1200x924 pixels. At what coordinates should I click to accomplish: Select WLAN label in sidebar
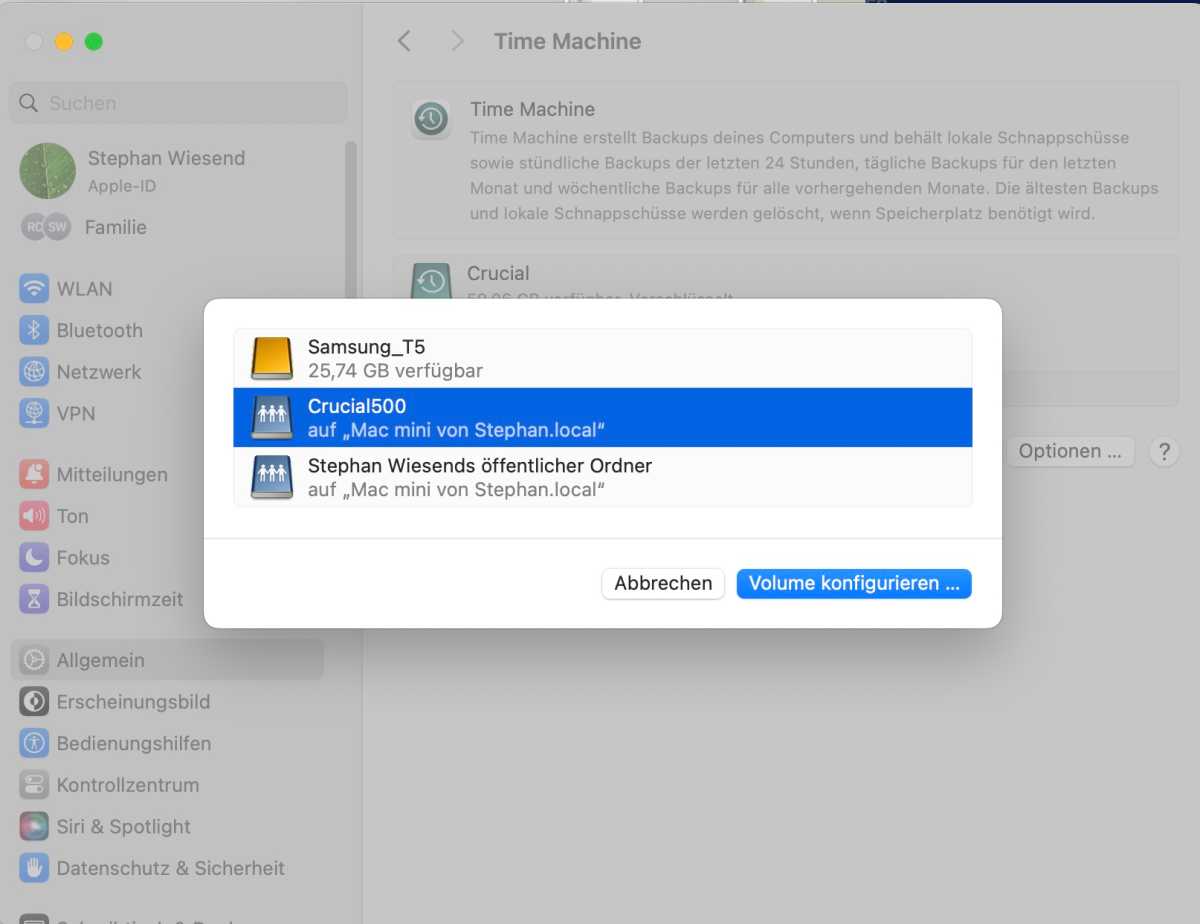click(x=85, y=289)
